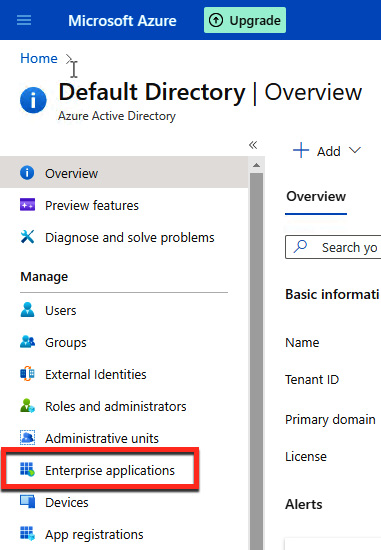381x550 pixels.
Task: Click the Upgrade button
Action: click(245, 20)
